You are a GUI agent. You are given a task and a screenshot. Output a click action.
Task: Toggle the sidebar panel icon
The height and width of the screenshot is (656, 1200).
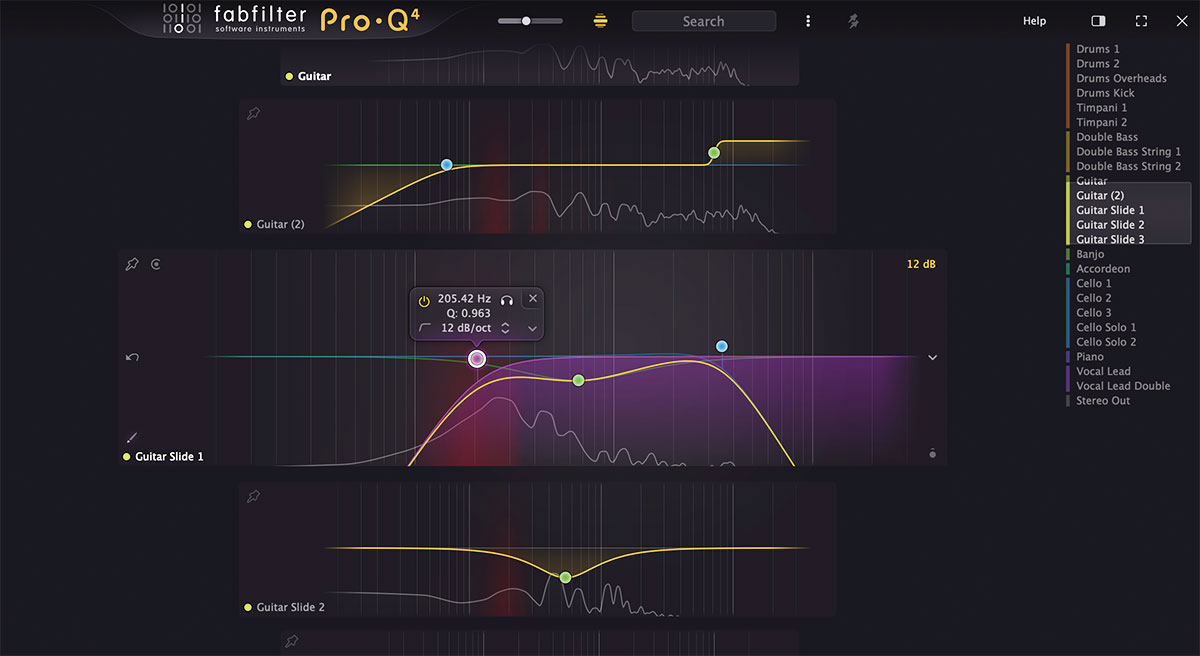(1098, 21)
